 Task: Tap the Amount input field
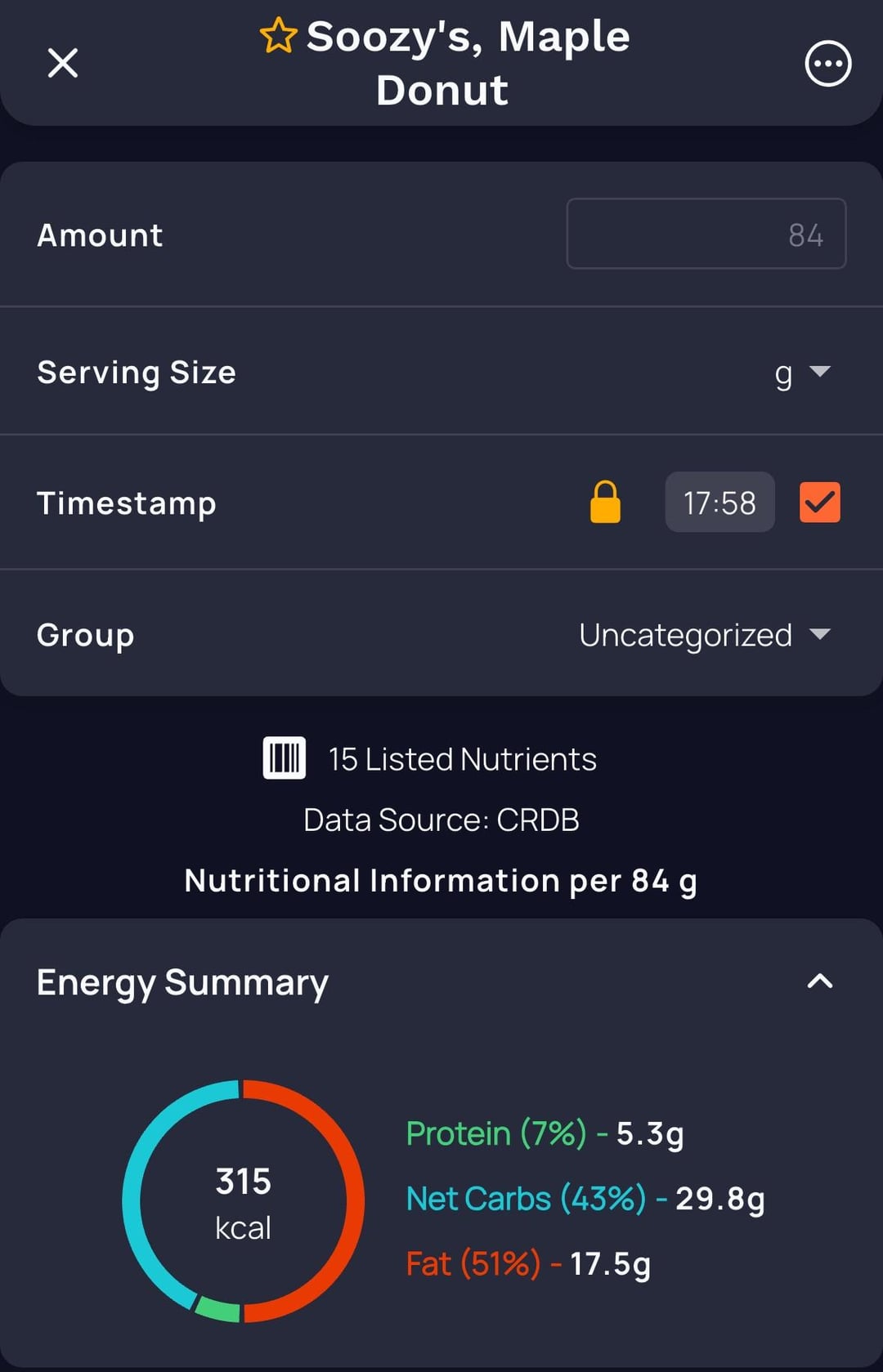(x=706, y=234)
